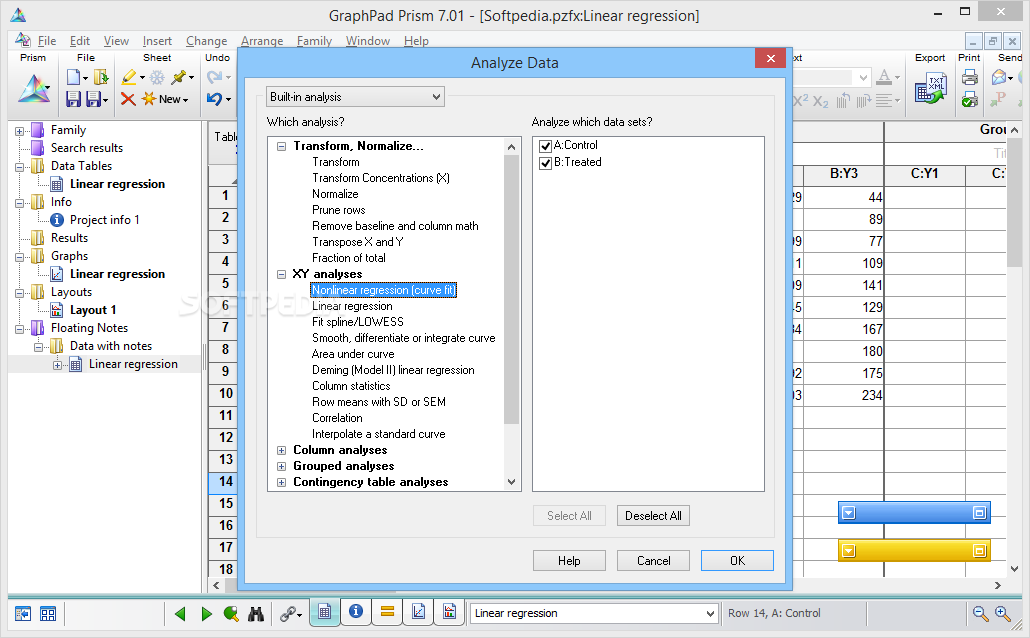Open the Arrange menu
The height and width of the screenshot is (638, 1030).
point(261,41)
